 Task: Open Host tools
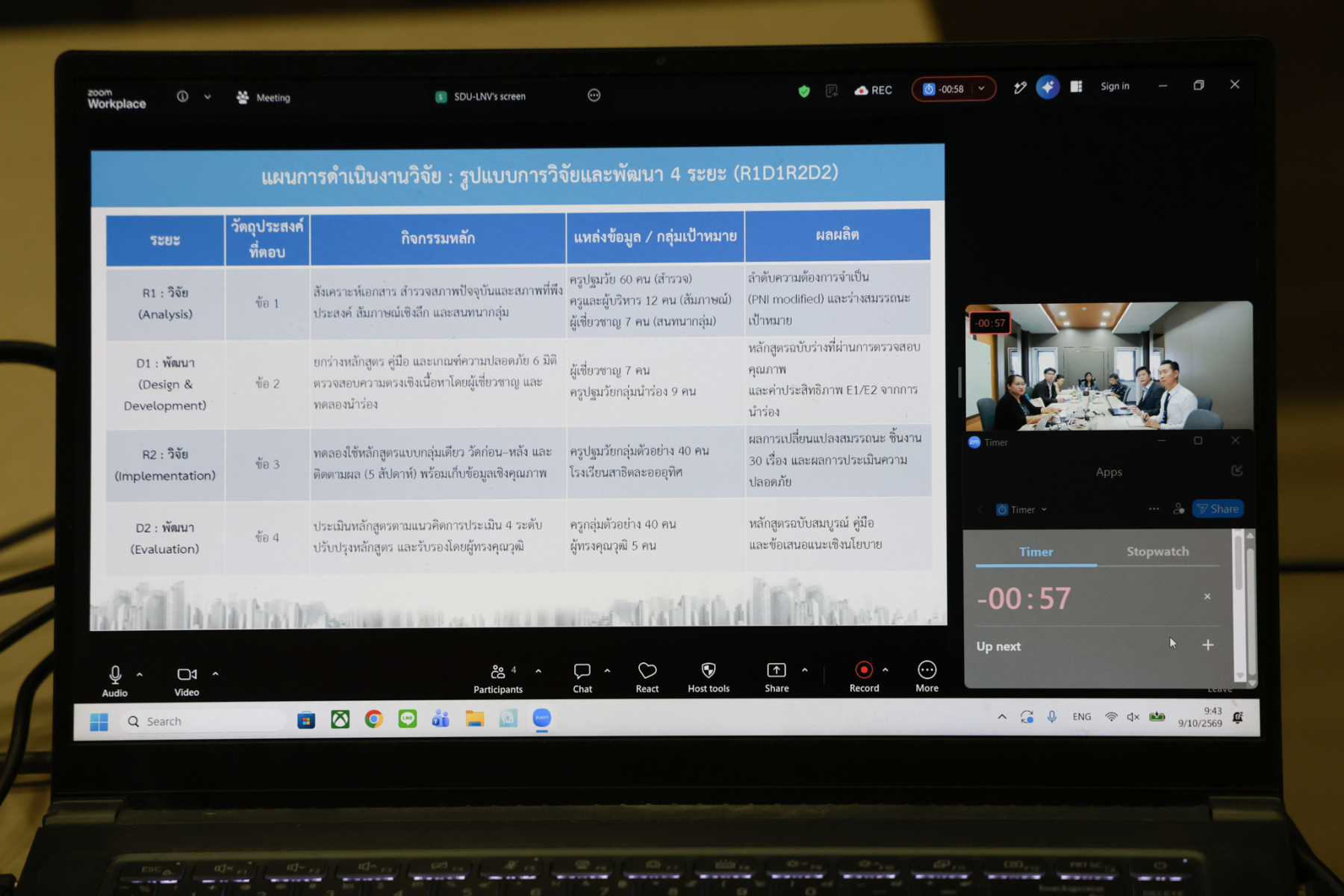tap(709, 678)
